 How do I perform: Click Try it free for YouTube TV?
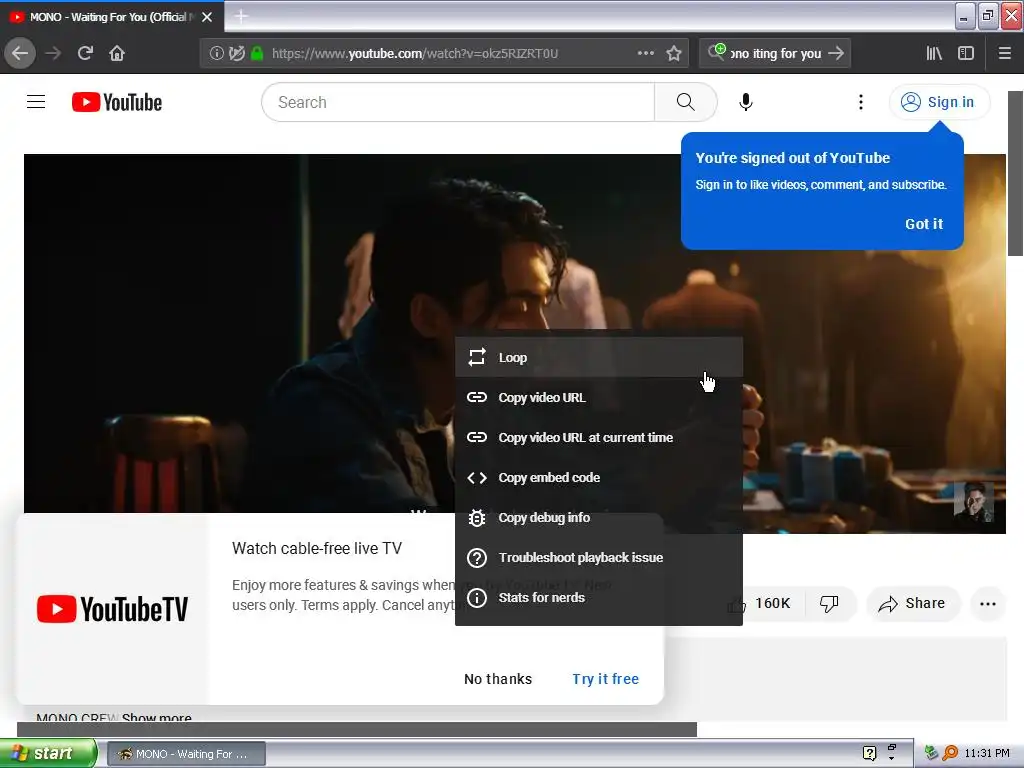[x=605, y=679]
